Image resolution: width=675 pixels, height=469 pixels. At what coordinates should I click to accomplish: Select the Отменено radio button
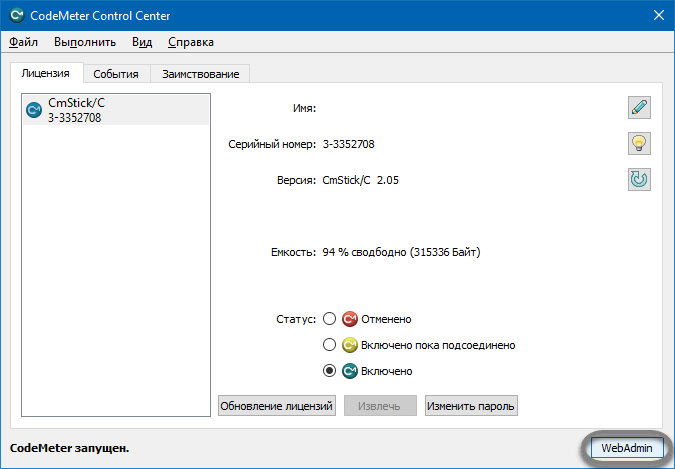[329, 319]
